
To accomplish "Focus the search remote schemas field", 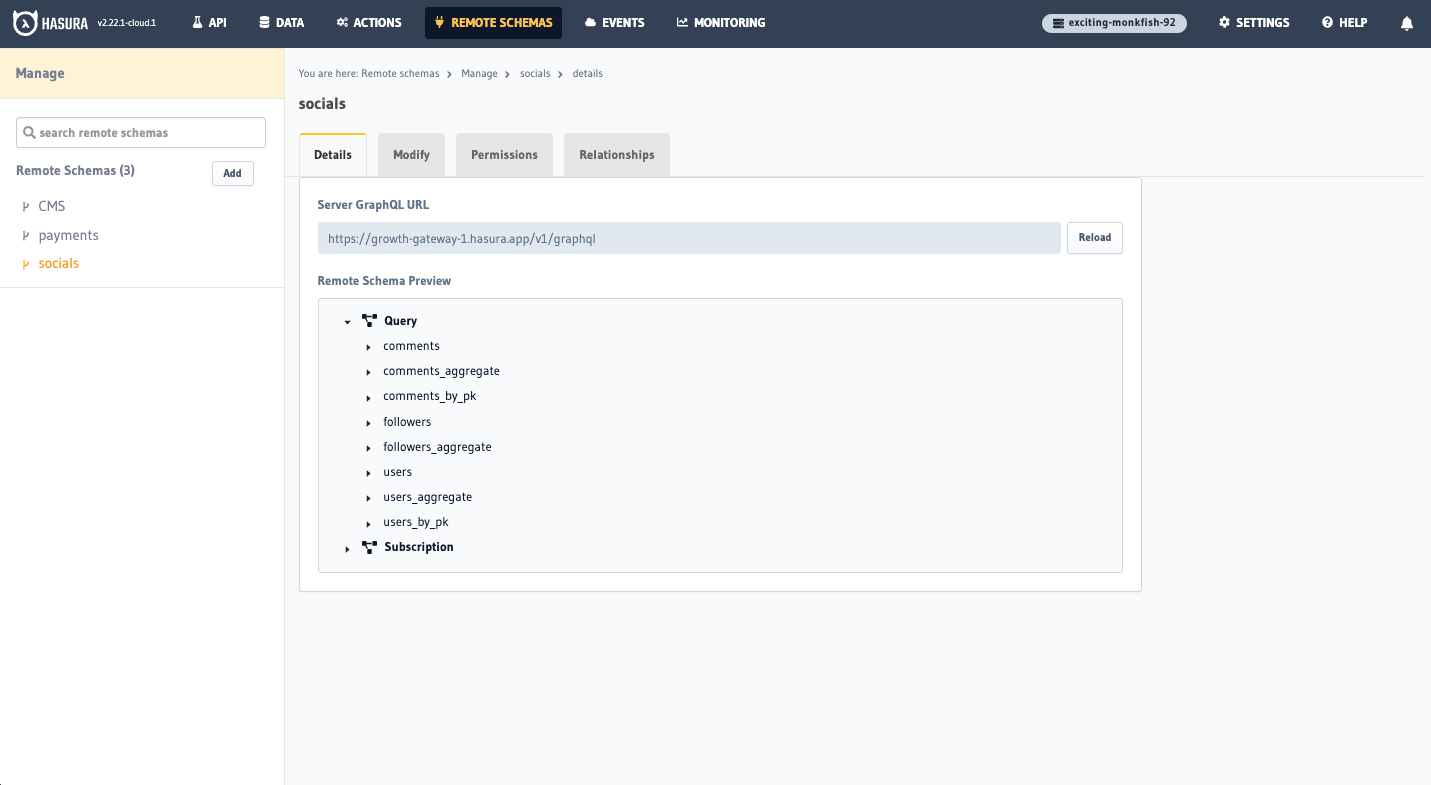I will tap(141, 133).
